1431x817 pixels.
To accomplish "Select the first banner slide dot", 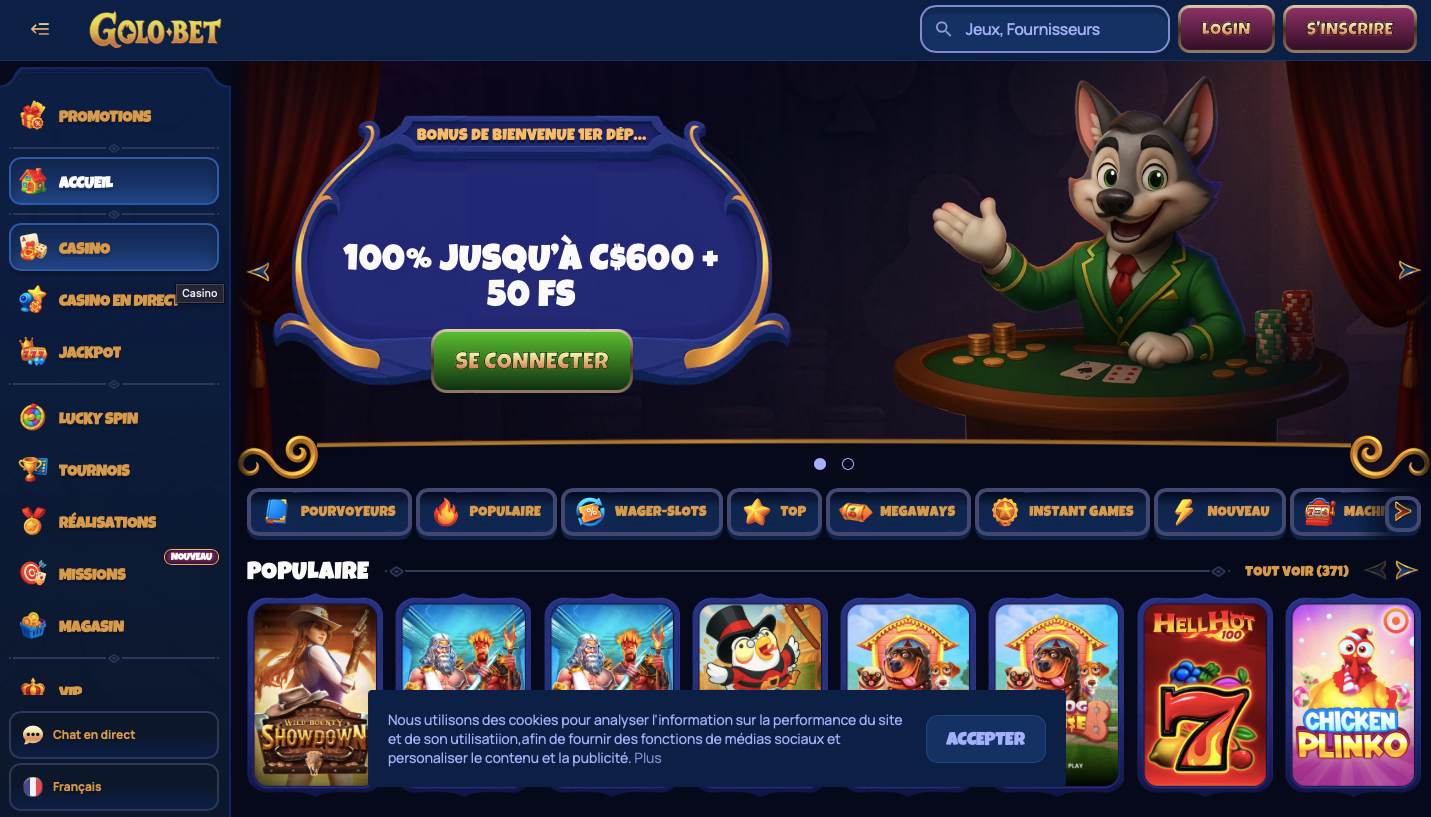I will point(820,464).
